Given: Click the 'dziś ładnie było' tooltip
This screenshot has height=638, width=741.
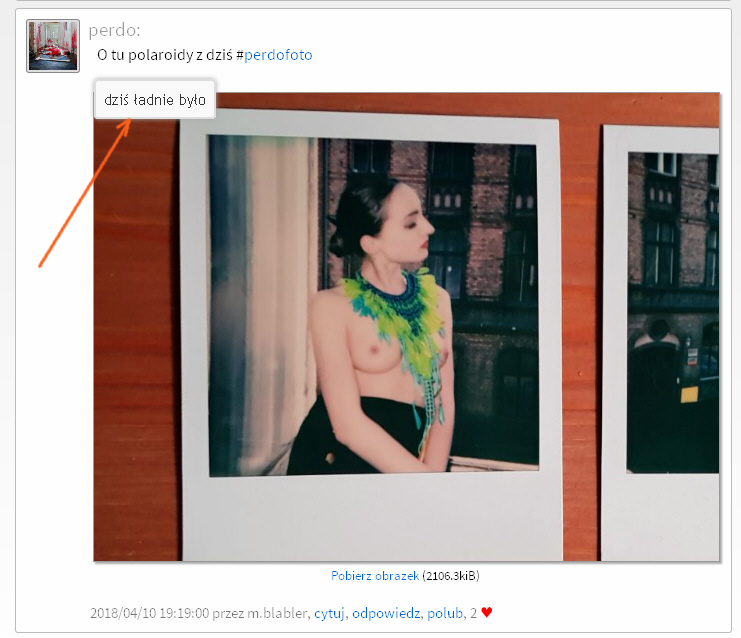Looking at the screenshot, I should tap(155, 99).
